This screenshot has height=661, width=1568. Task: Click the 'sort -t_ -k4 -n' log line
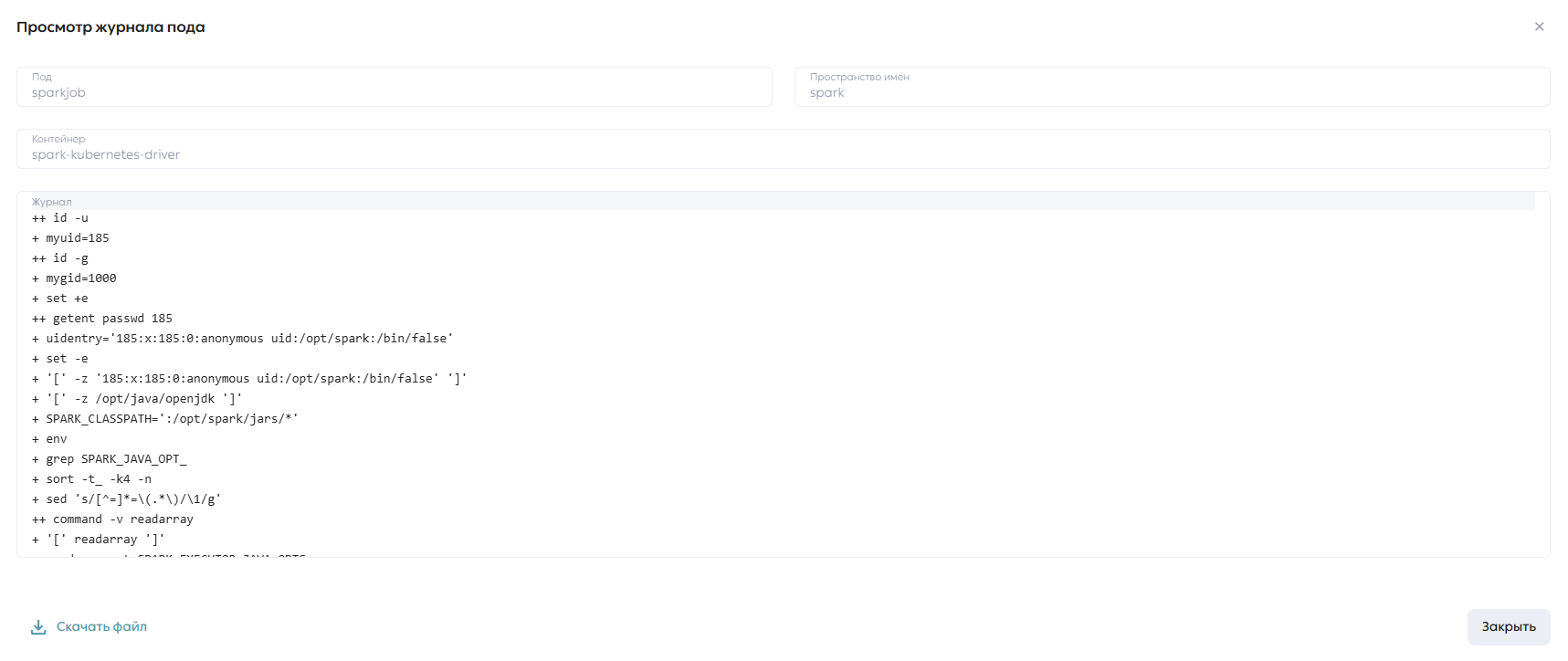coord(92,479)
